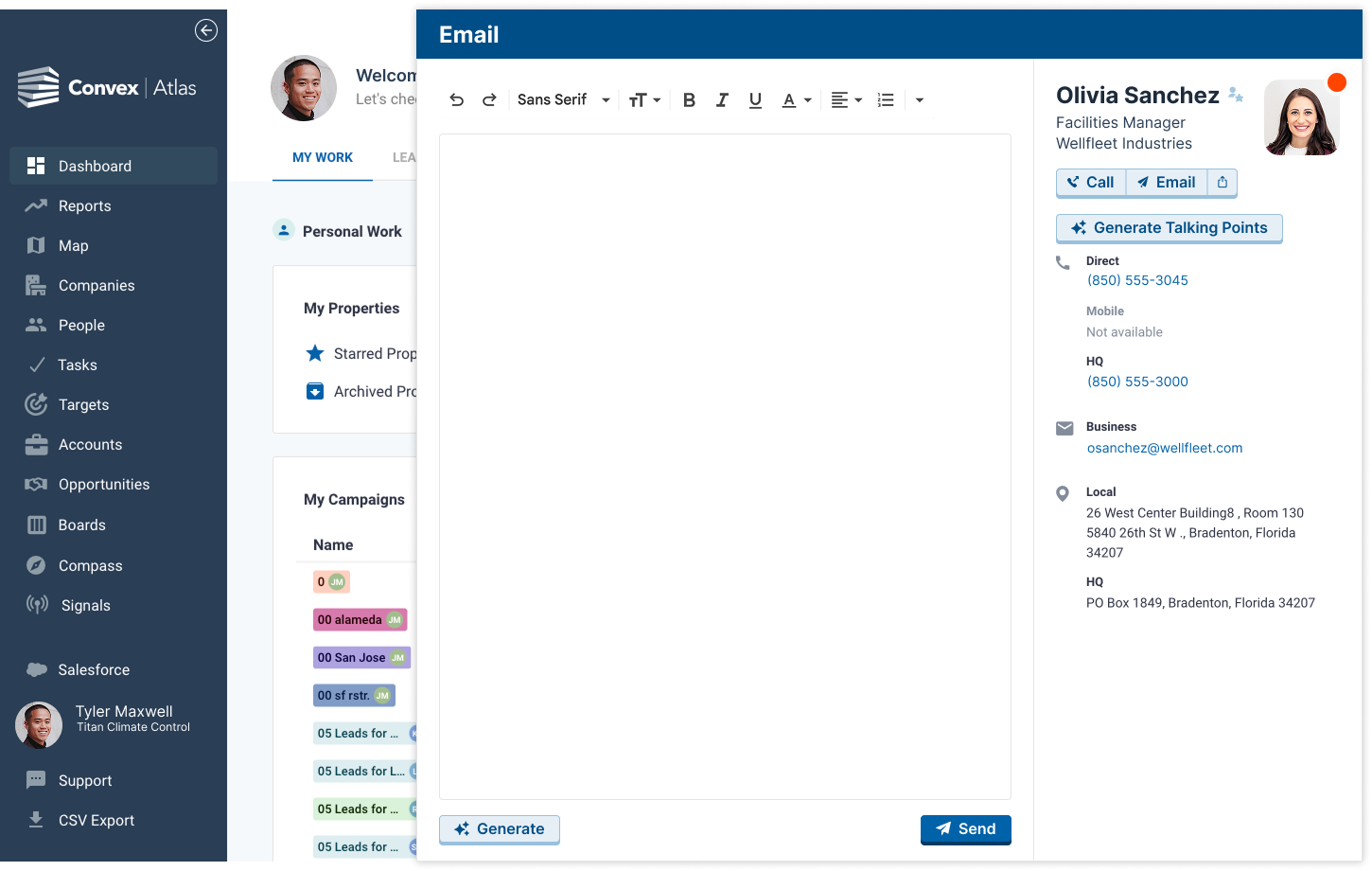Open the text color dropdown
1372x871 pixels.
coord(797,99)
